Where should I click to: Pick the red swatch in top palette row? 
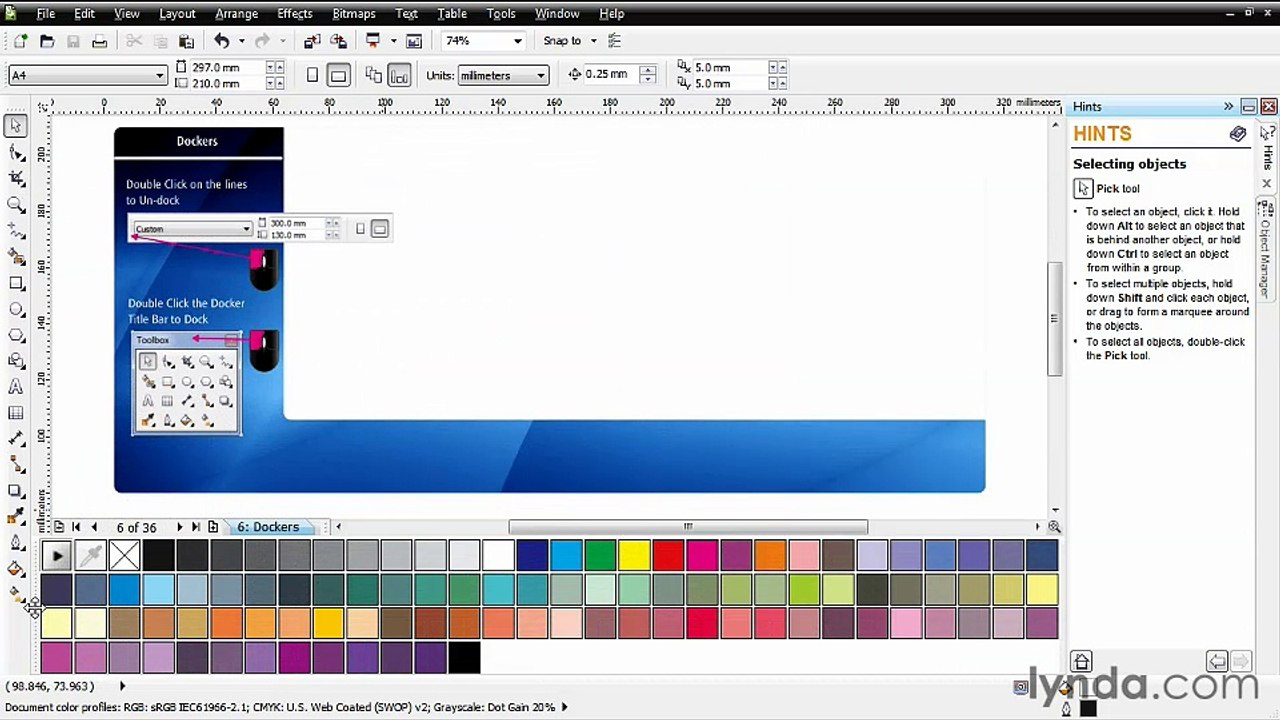tap(668, 555)
